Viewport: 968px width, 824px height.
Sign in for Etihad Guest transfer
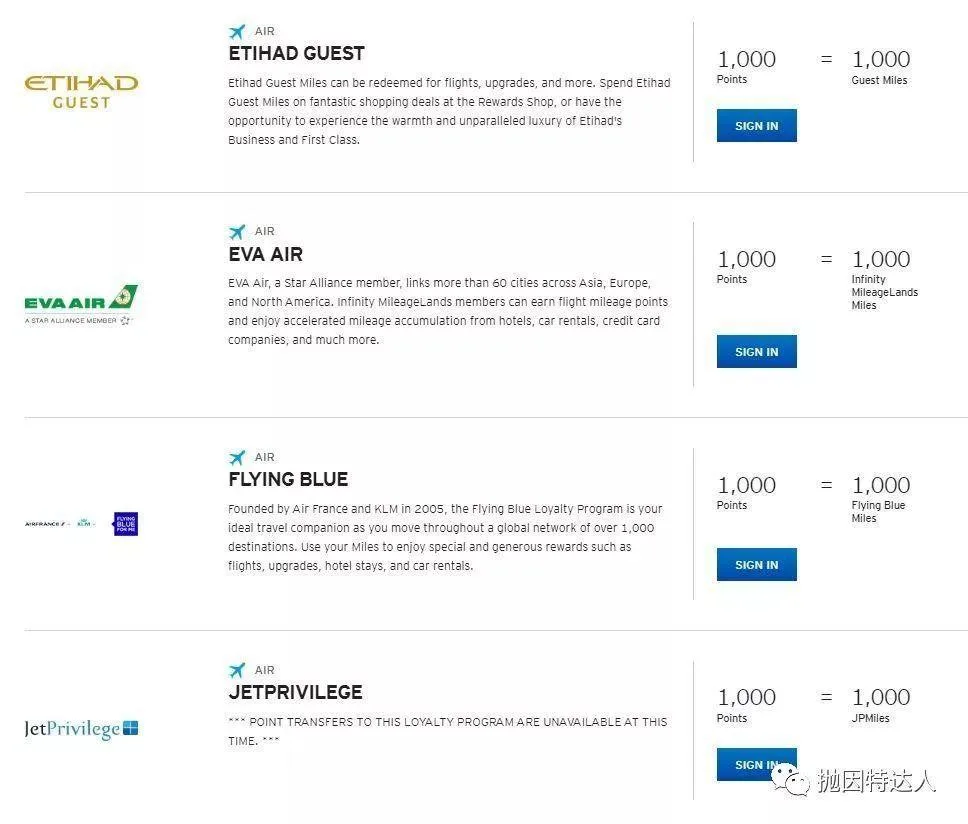(756, 126)
